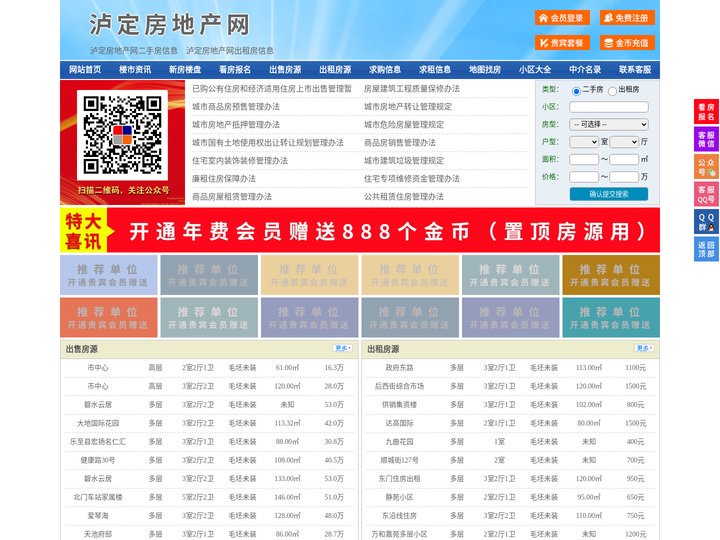Open the 顺城街127号 rental listing

[399, 460]
